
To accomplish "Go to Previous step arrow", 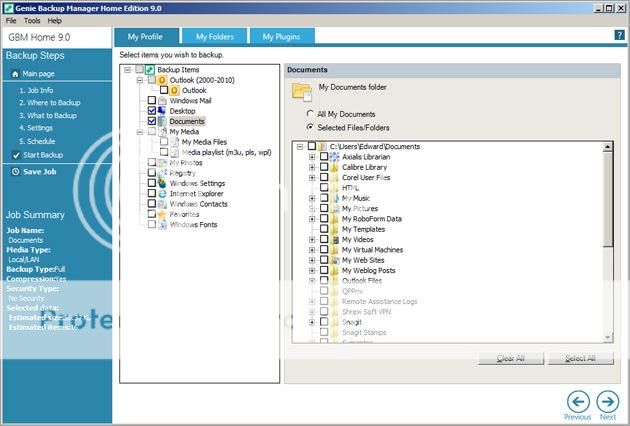I will [578, 401].
